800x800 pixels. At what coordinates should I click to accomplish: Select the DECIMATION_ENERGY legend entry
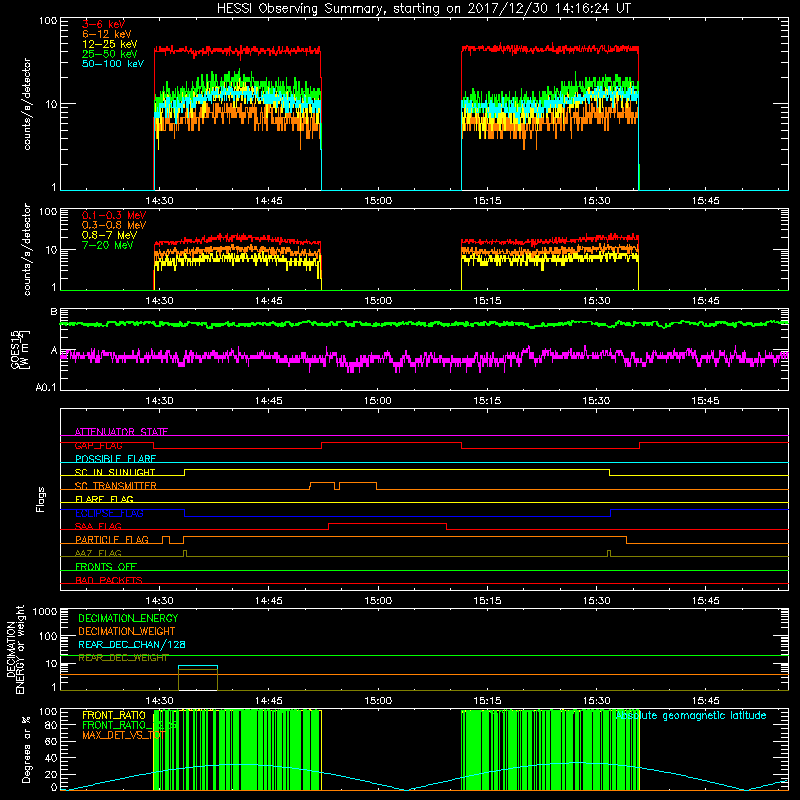pos(128,618)
